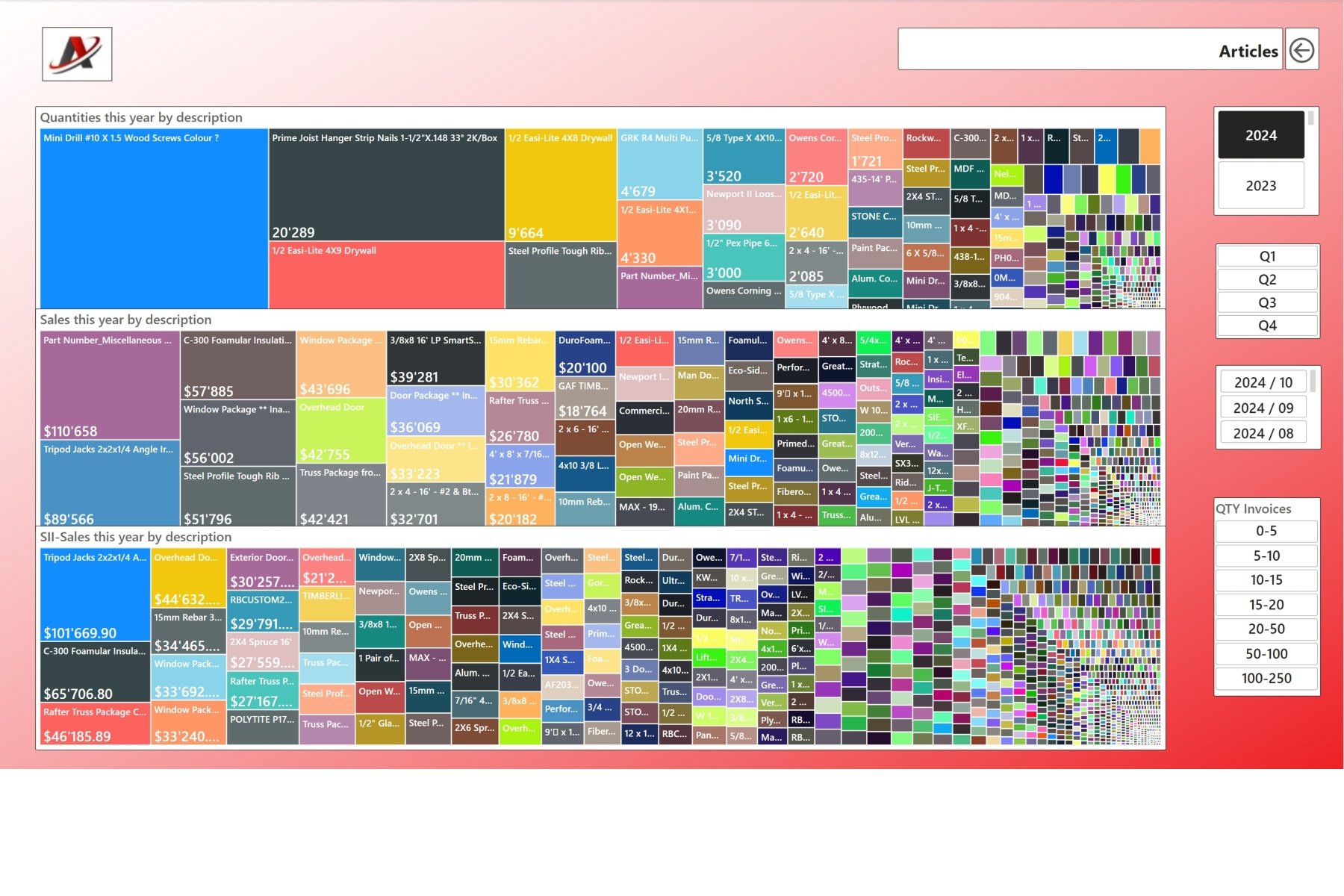Click the Articles title box
The image size is (1344, 896).
[1090, 50]
